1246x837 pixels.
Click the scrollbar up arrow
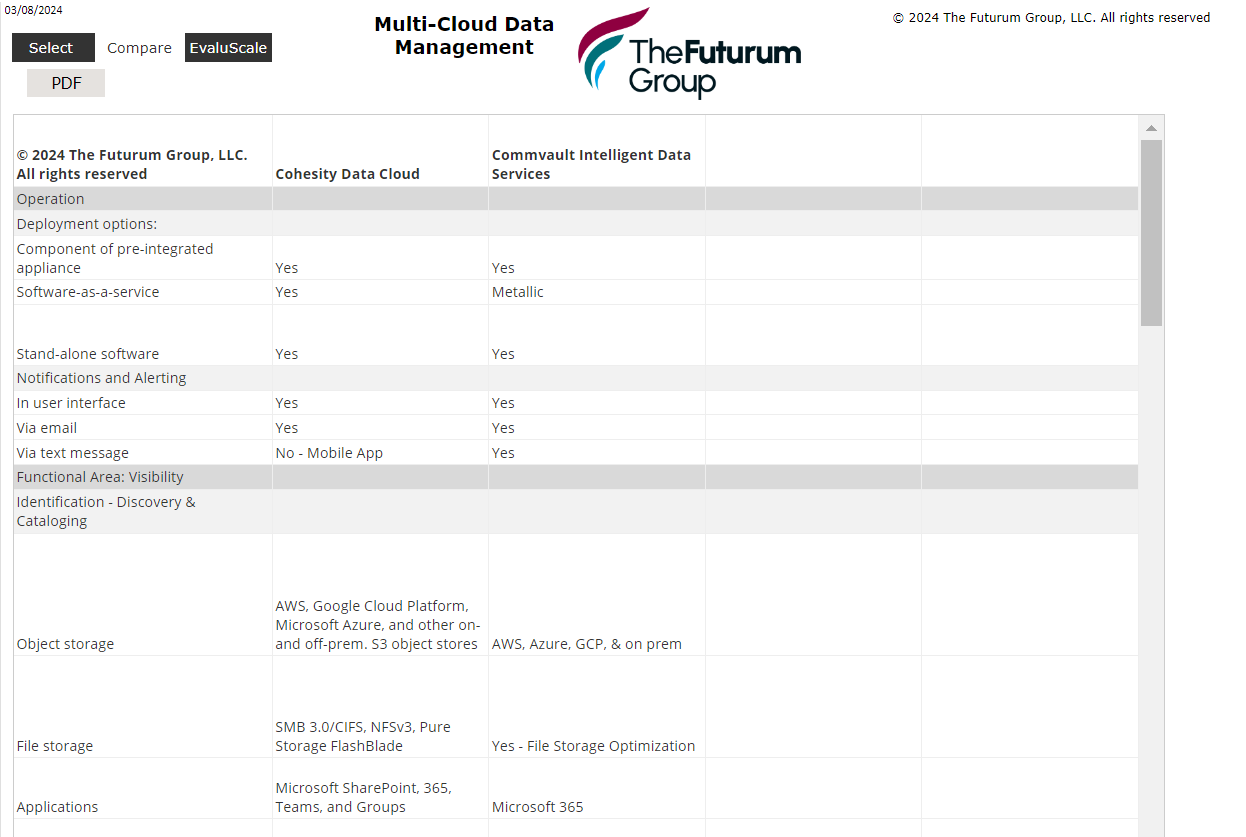pos(1151,126)
